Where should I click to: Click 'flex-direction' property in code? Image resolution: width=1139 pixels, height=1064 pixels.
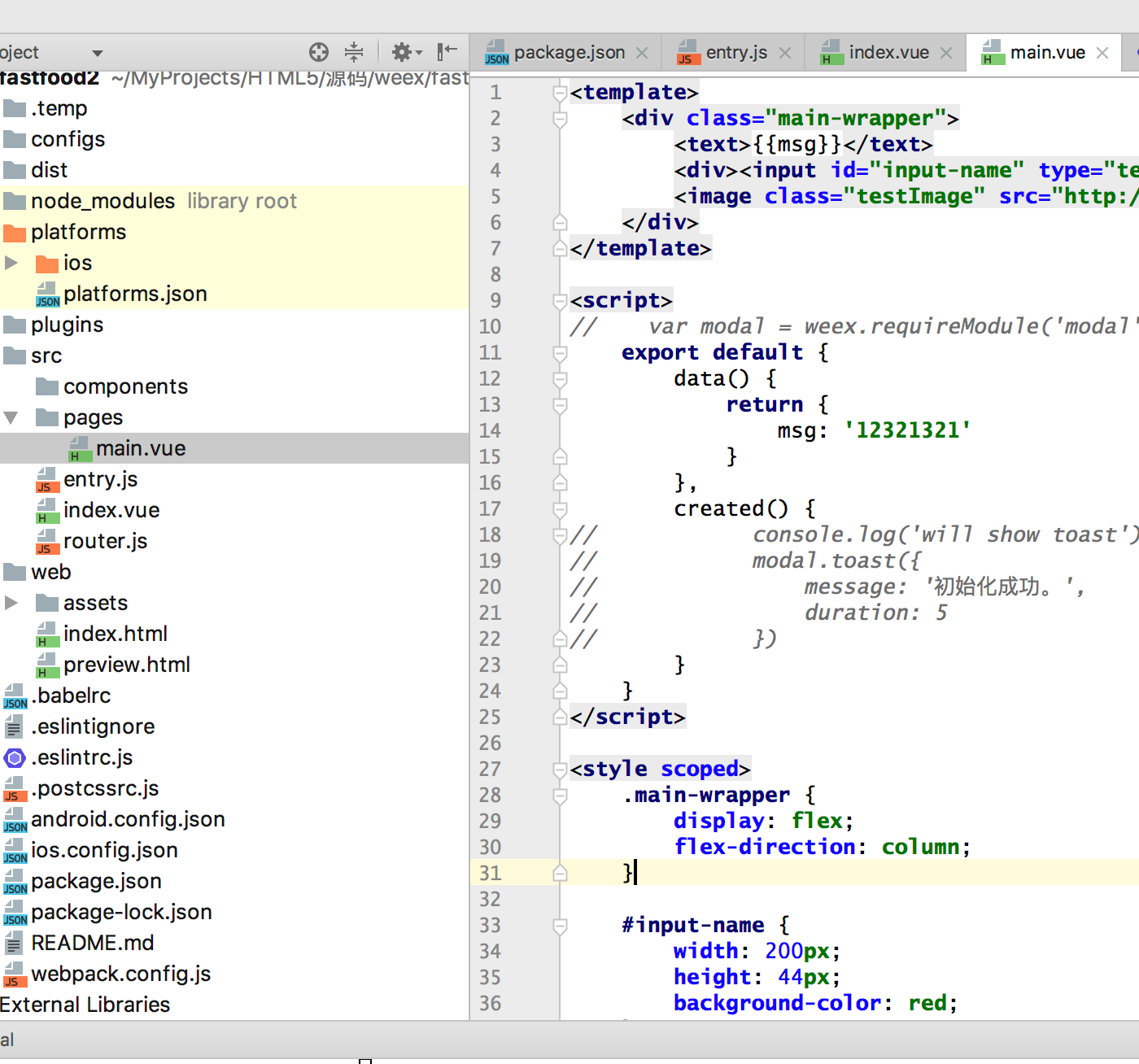tap(765, 847)
